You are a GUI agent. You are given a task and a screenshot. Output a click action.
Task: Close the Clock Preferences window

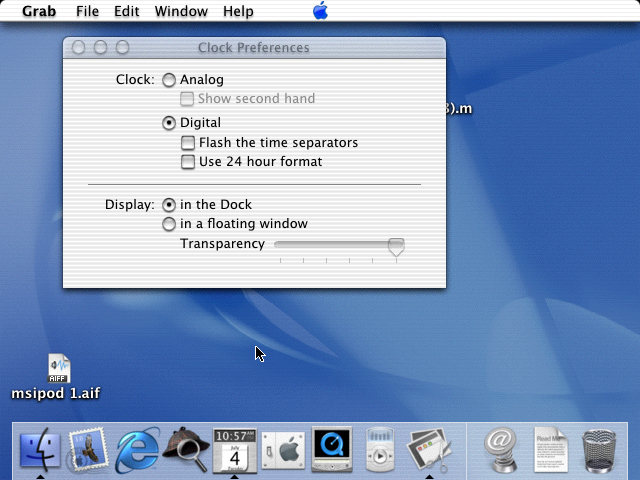point(78,47)
